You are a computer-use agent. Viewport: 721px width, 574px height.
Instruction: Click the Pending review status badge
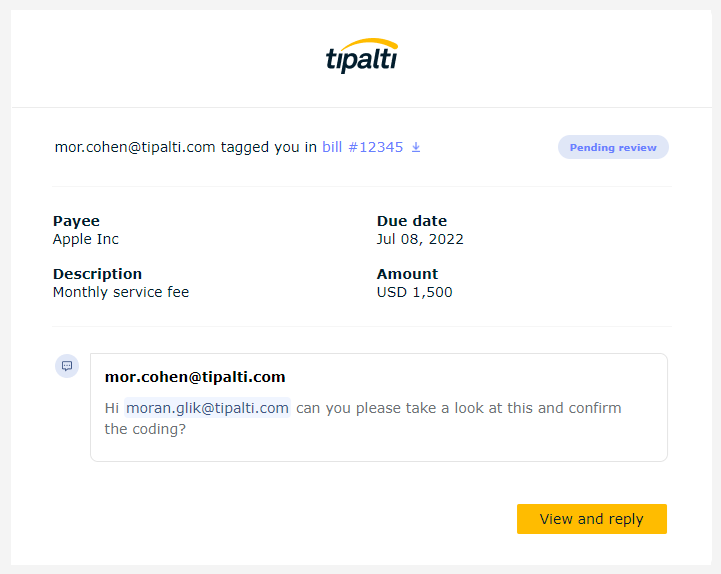(x=613, y=147)
